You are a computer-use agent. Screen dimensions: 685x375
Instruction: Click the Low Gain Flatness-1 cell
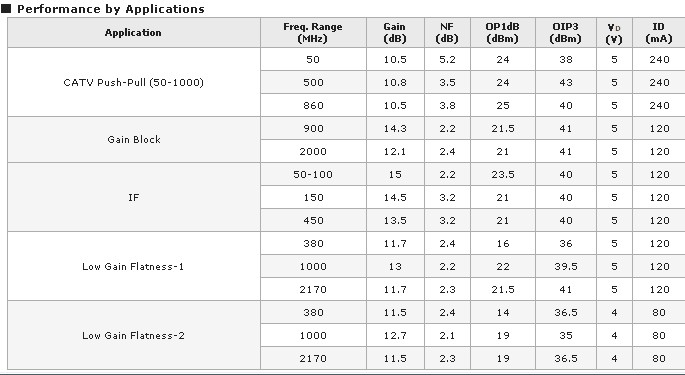134,266
